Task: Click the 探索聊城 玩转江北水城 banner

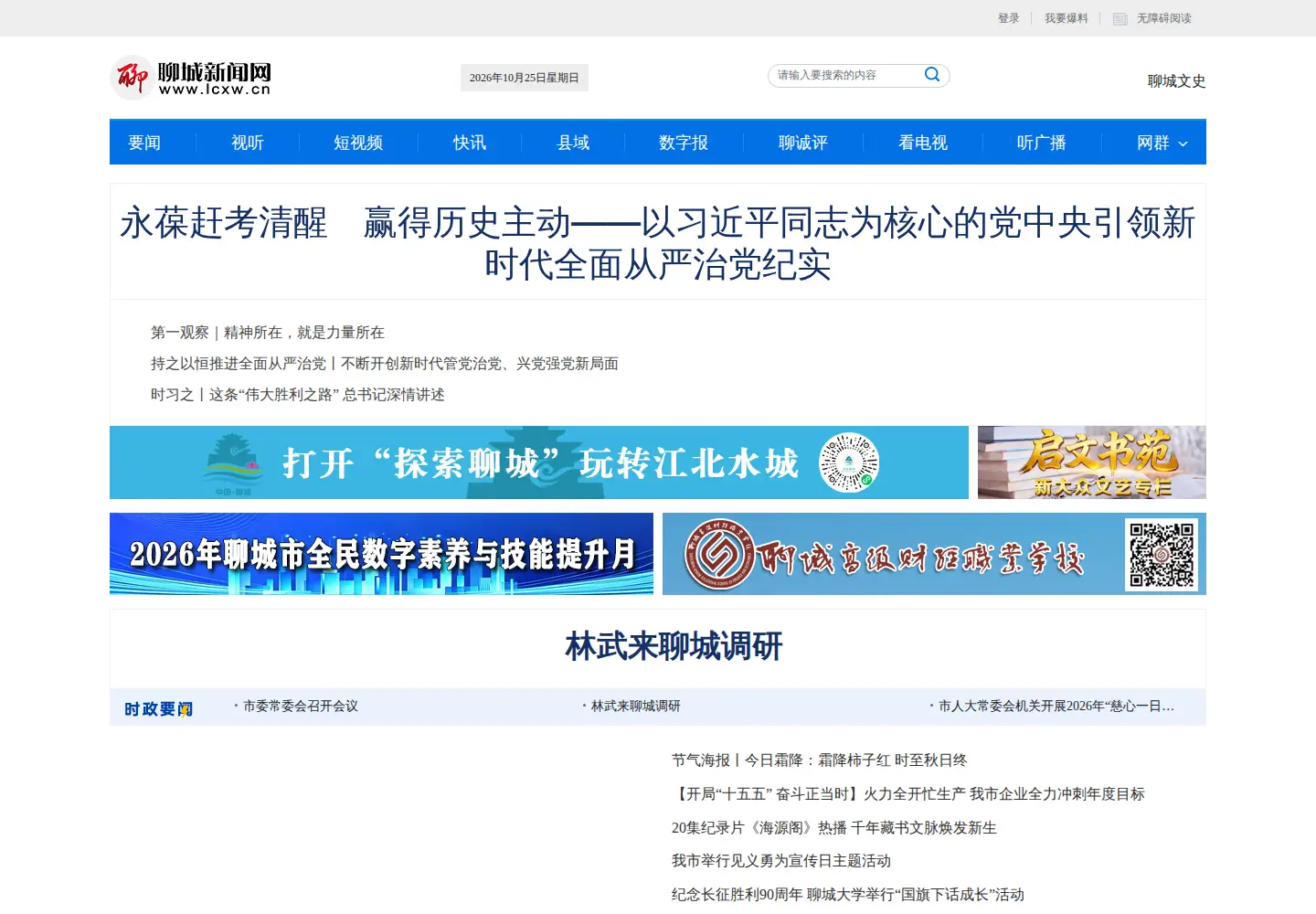Action: click(x=539, y=462)
